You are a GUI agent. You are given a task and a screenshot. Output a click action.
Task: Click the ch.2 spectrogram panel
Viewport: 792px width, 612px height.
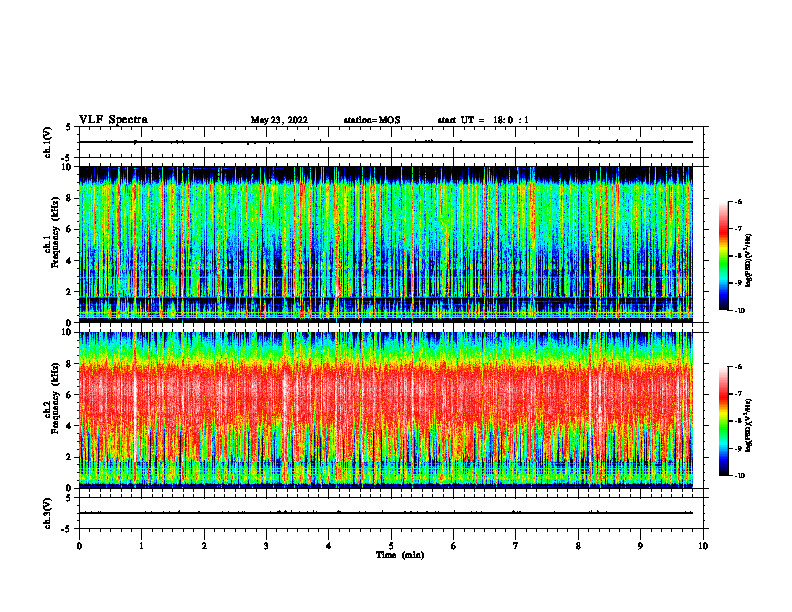pos(386,410)
